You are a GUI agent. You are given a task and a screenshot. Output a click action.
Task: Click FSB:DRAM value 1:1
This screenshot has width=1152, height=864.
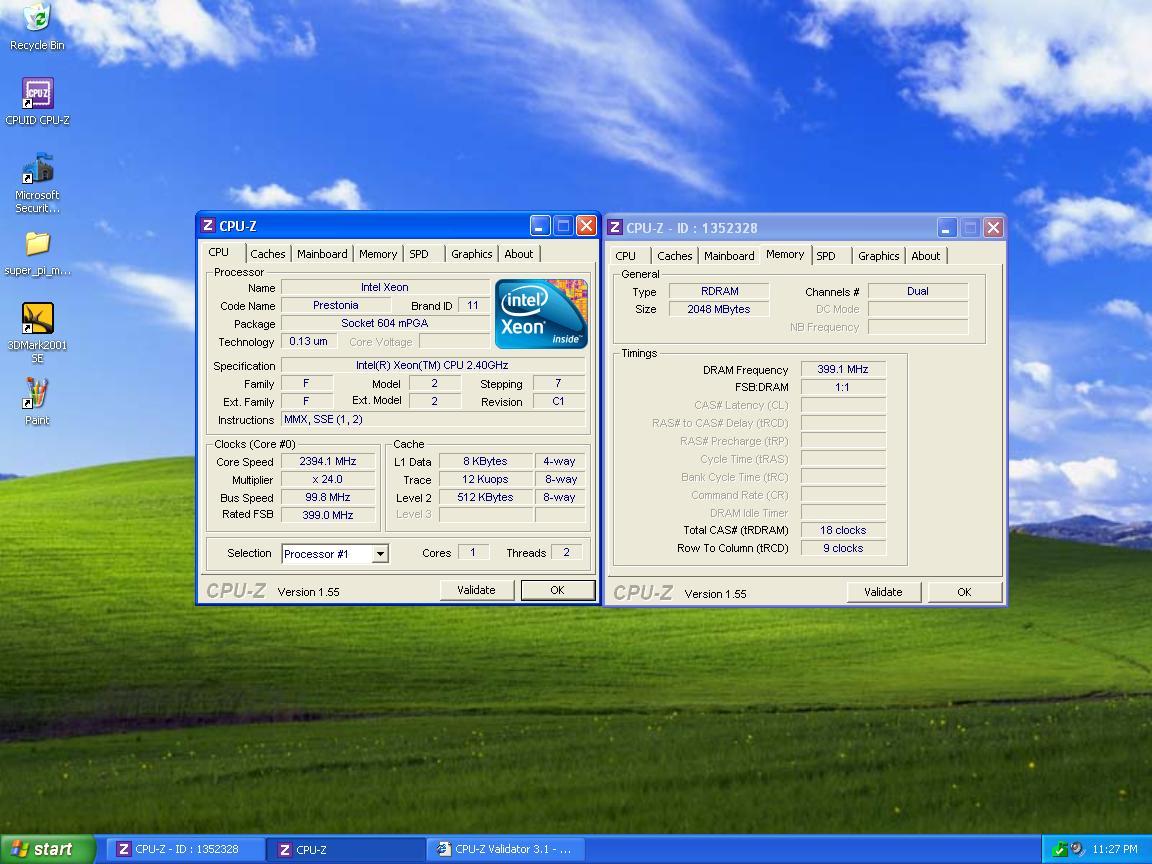click(843, 387)
